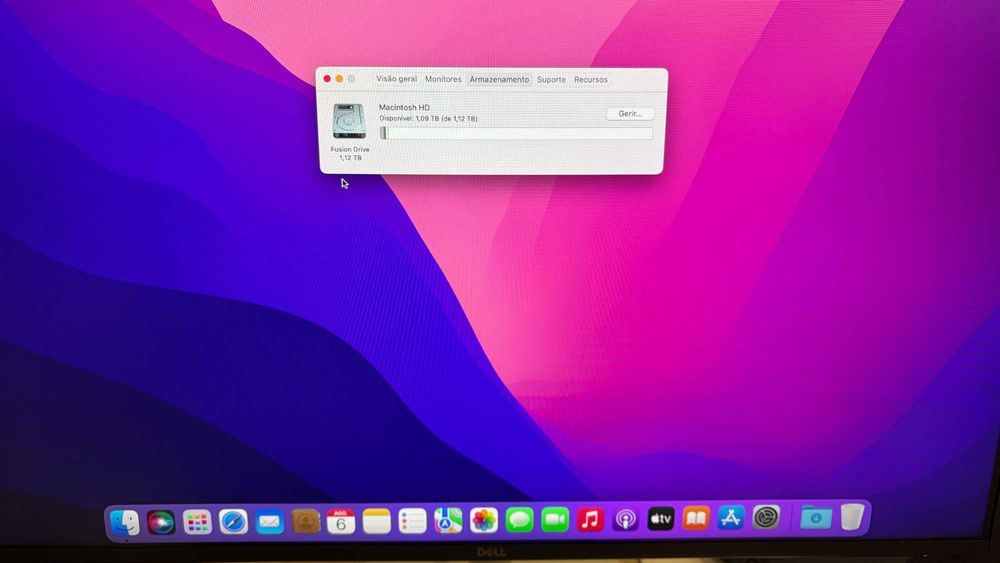Open Photos app in Dock

click(x=484, y=520)
